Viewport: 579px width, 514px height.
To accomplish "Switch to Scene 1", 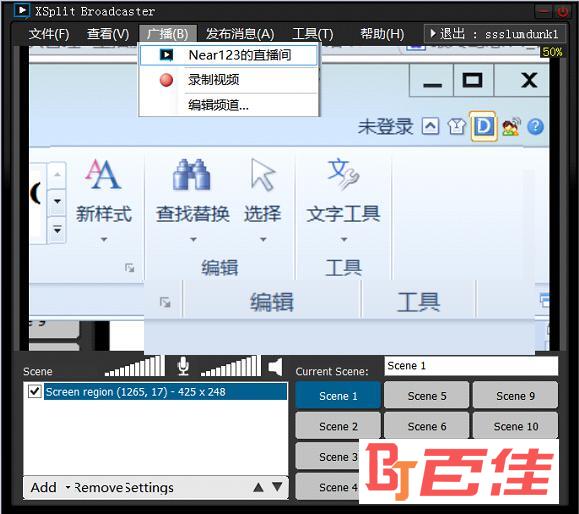I will coord(338,396).
